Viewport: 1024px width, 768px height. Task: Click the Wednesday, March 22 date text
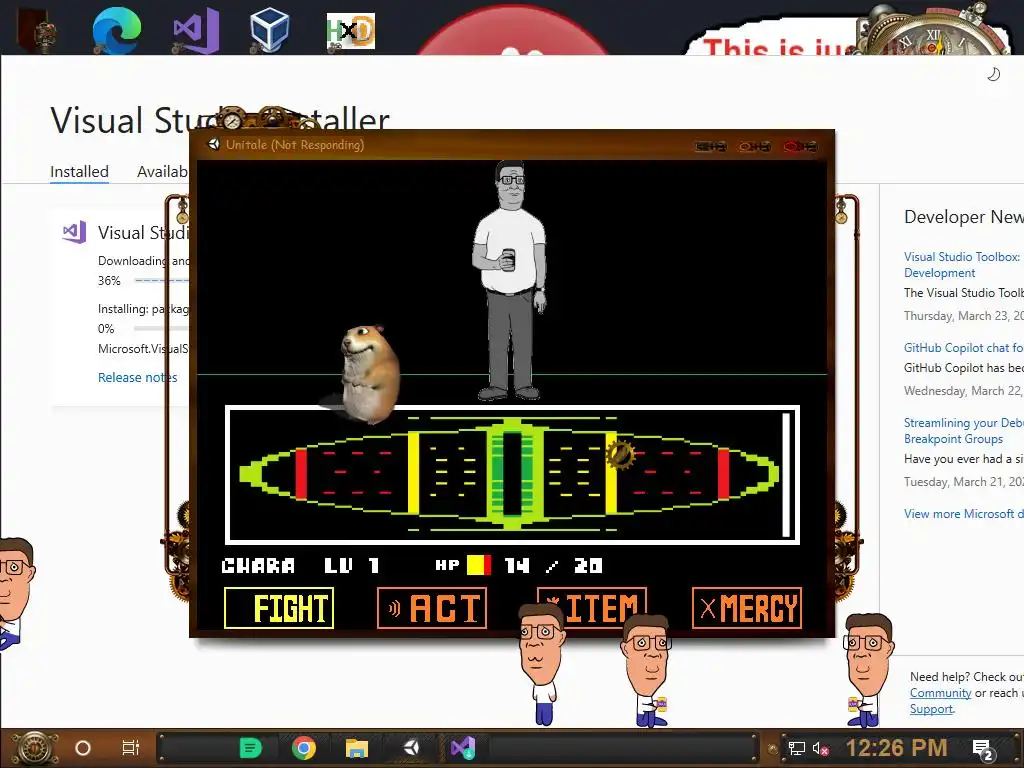pyautogui.click(x=964, y=391)
